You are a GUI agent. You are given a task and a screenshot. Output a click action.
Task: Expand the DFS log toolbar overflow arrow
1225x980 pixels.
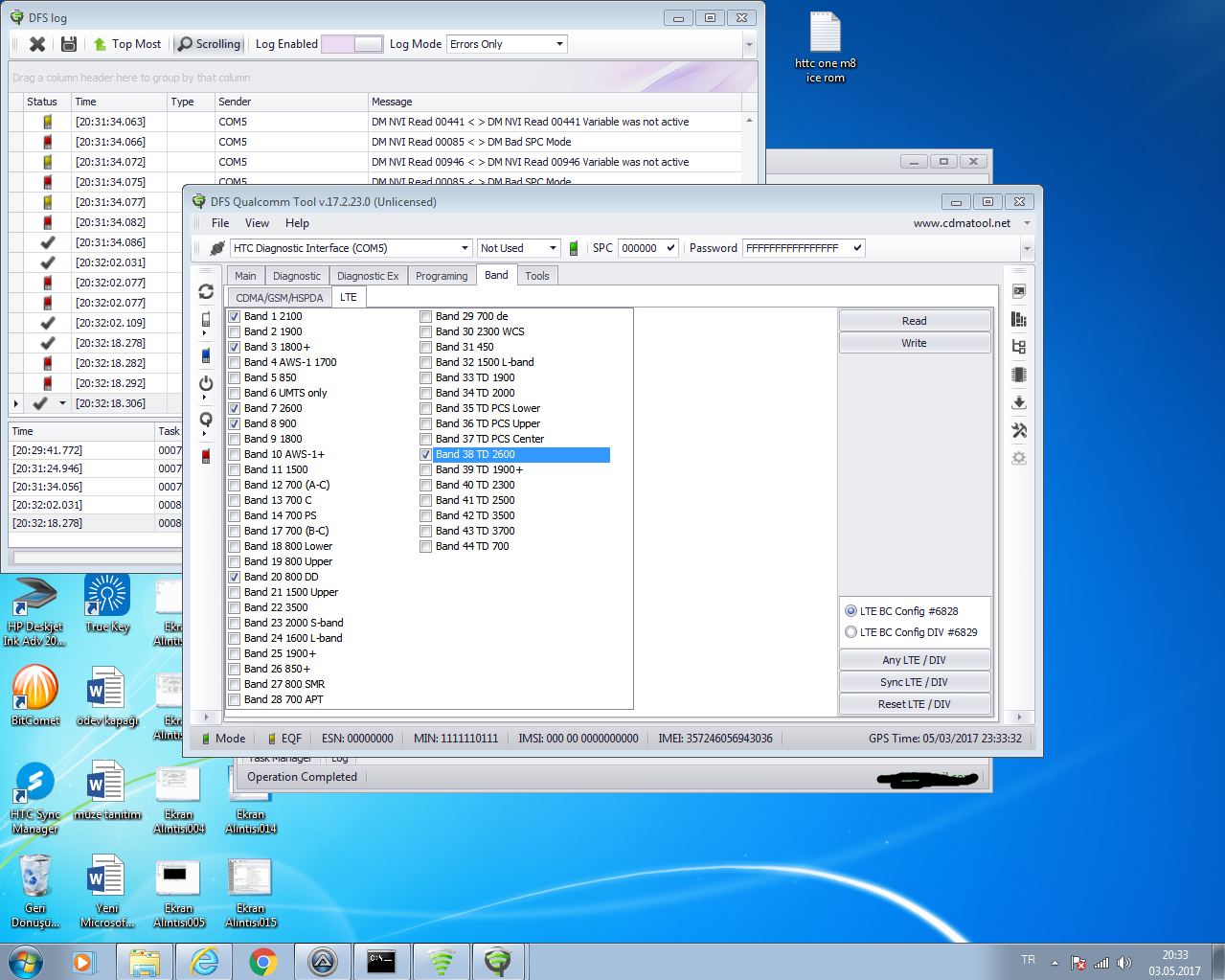tap(749, 44)
